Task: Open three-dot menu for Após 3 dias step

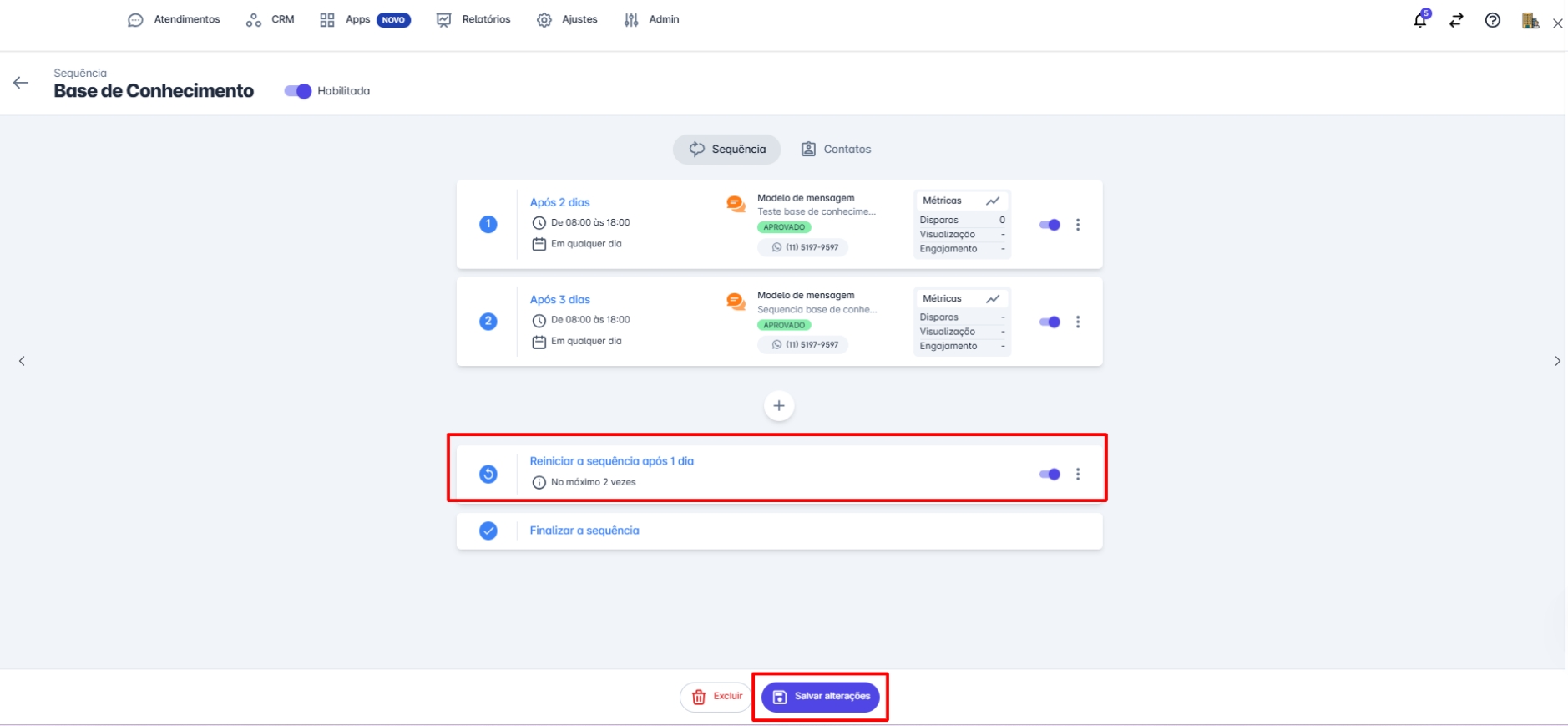Action: coord(1078,322)
